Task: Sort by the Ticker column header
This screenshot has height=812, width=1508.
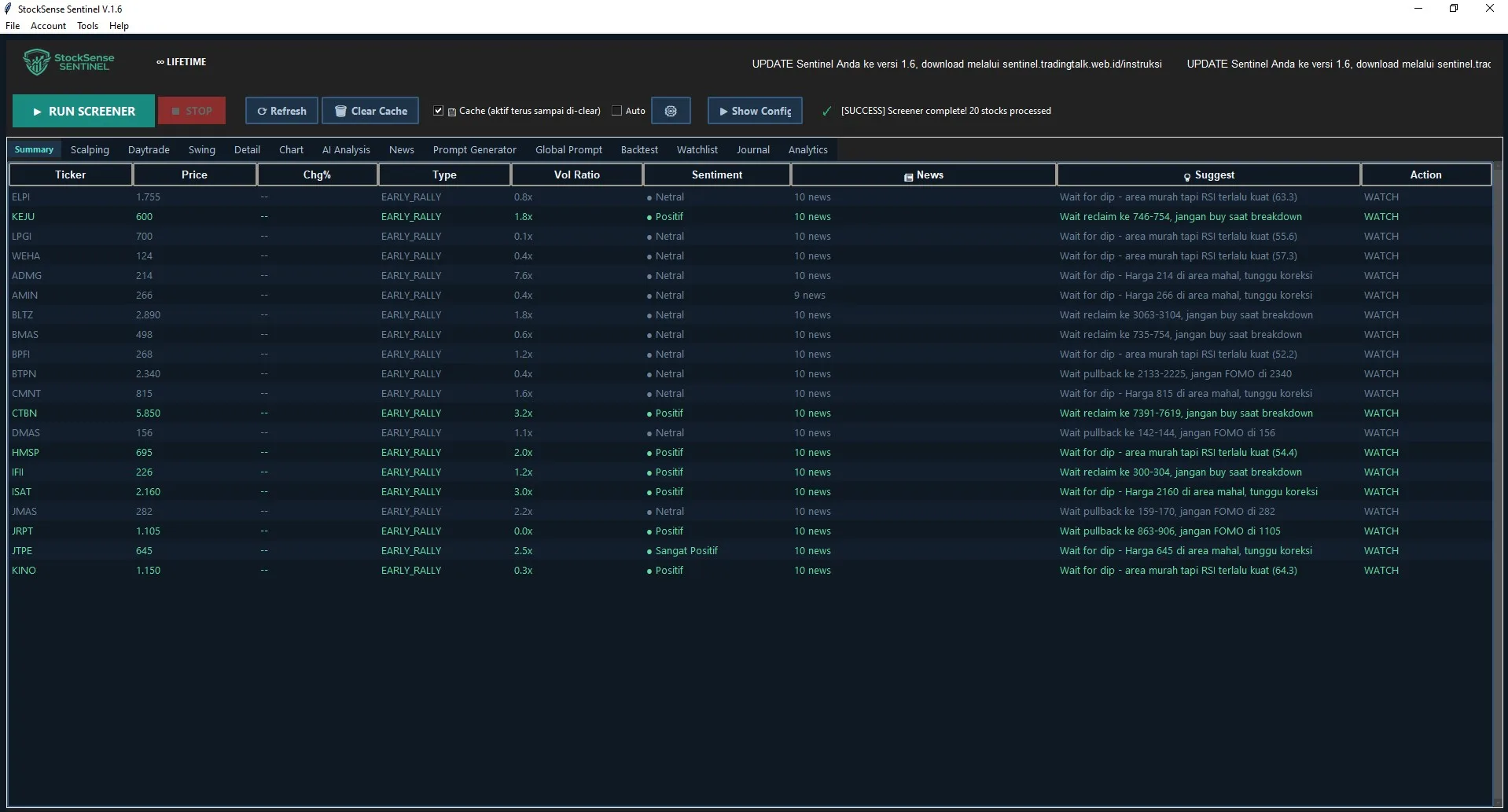Action: 70,175
